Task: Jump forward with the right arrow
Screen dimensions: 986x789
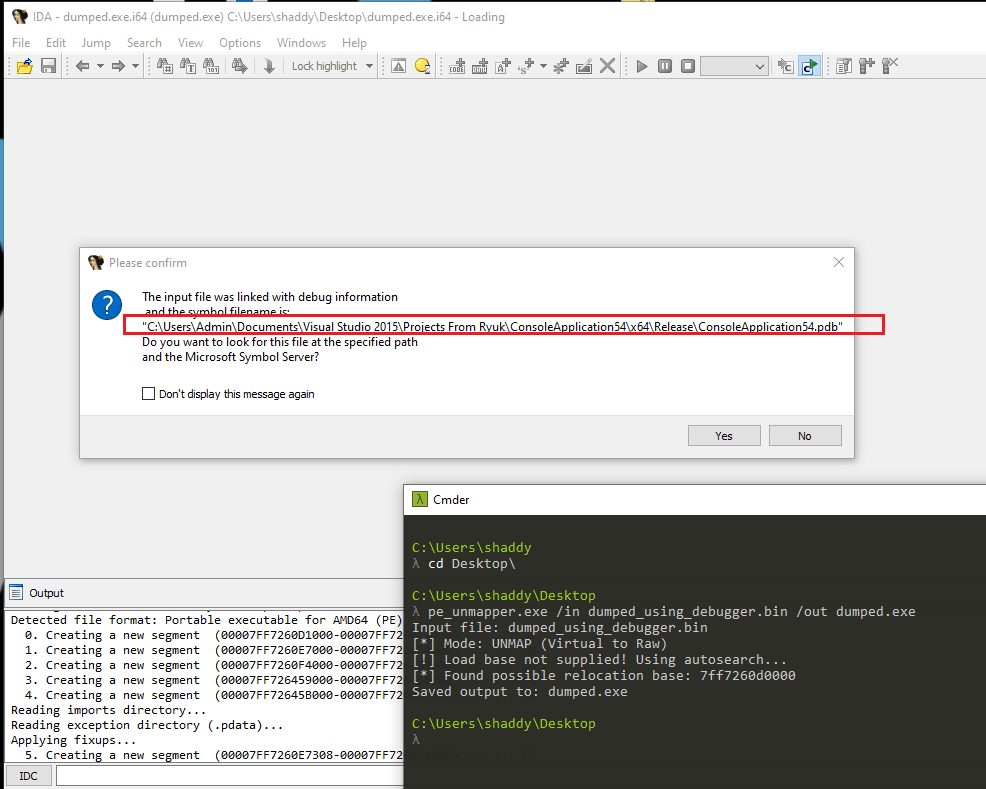Action: [x=118, y=66]
